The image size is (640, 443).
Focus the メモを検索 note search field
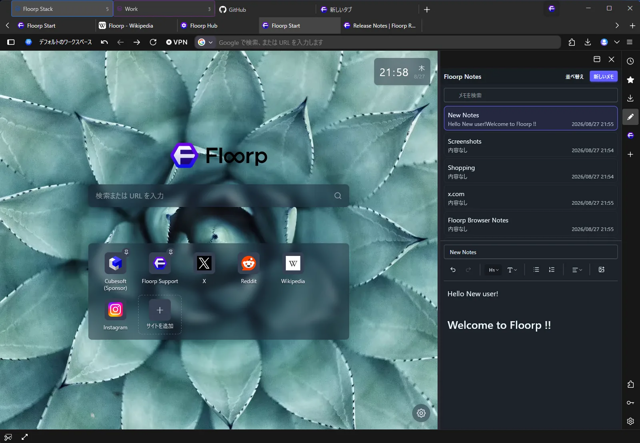pyautogui.click(x=531, y=95)
